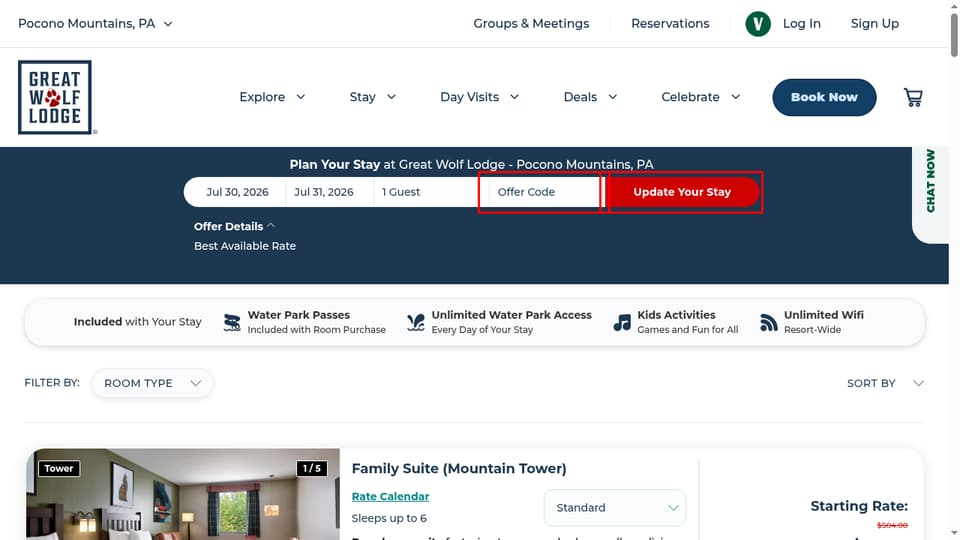Click the Great Wolf Lodge logo
960x540 pixels.
click(x=55, y=97)
